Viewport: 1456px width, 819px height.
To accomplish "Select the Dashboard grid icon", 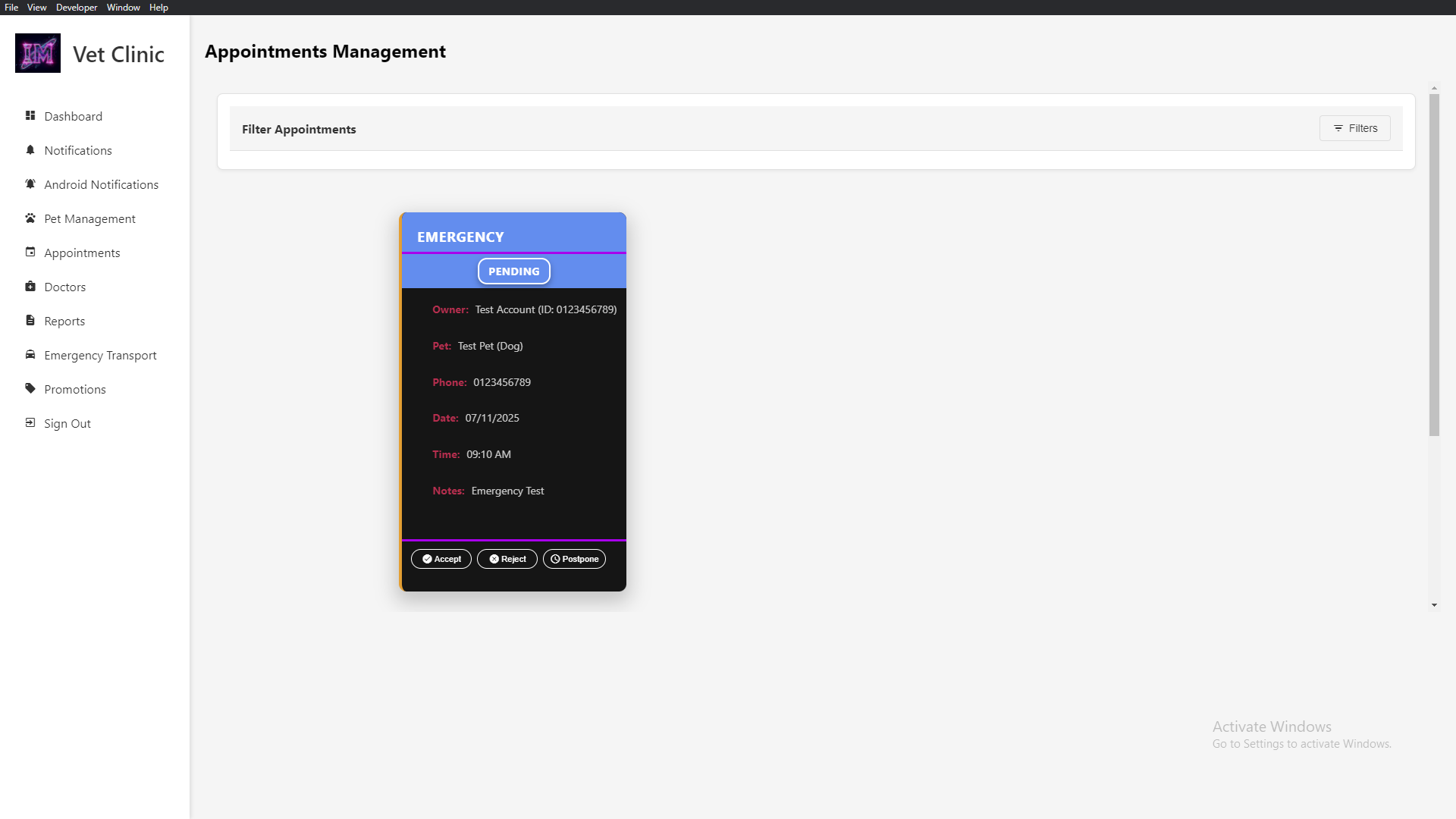I will pos(30,116).
